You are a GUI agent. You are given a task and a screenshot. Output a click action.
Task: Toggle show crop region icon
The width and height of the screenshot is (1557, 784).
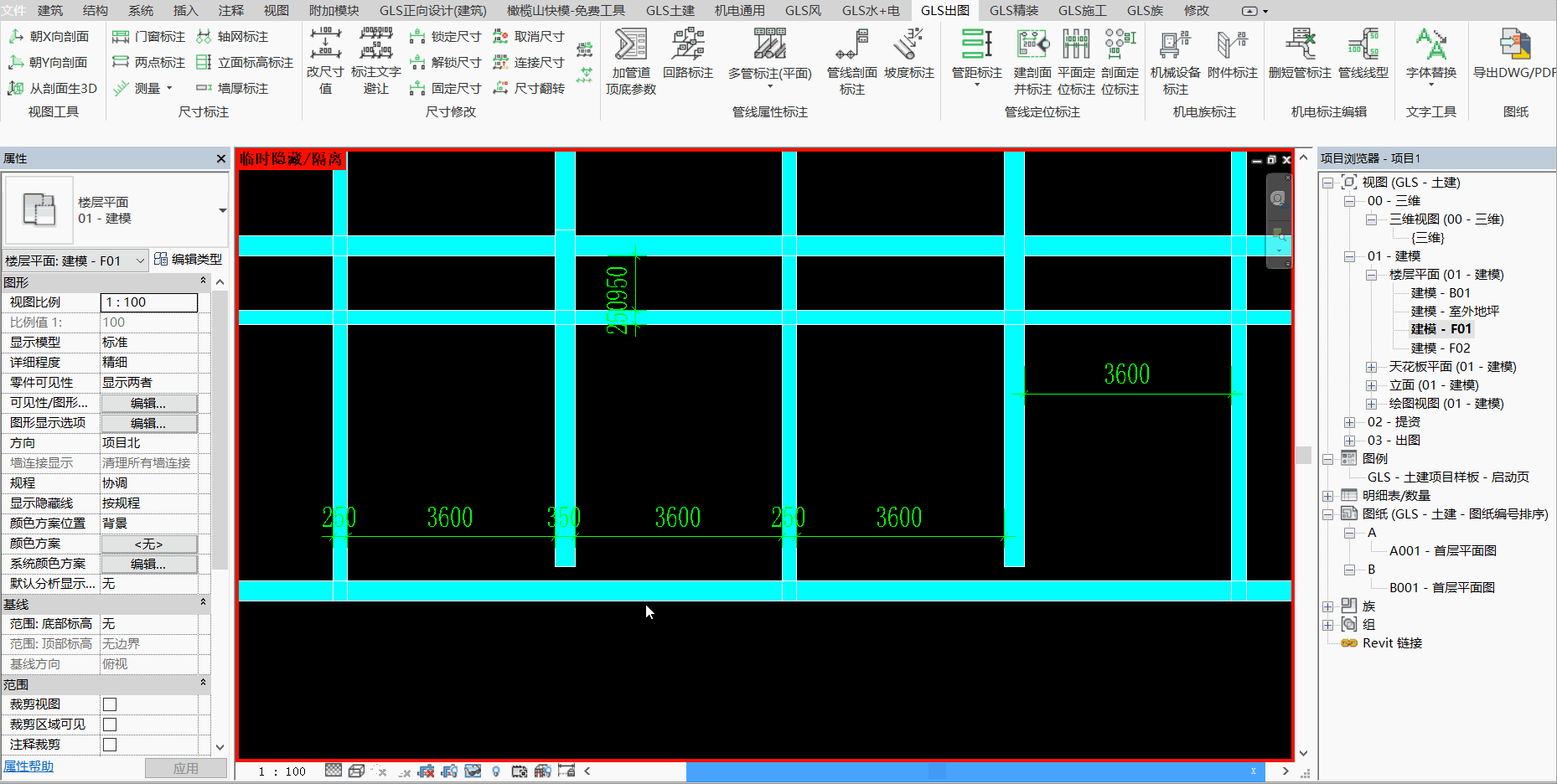[x=449, y=771]
